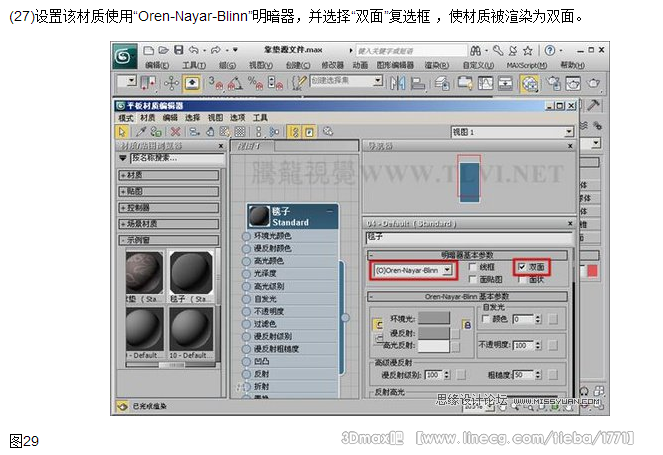Click the edit named selection sets icon
663x455 pixels.
(298, 83)
